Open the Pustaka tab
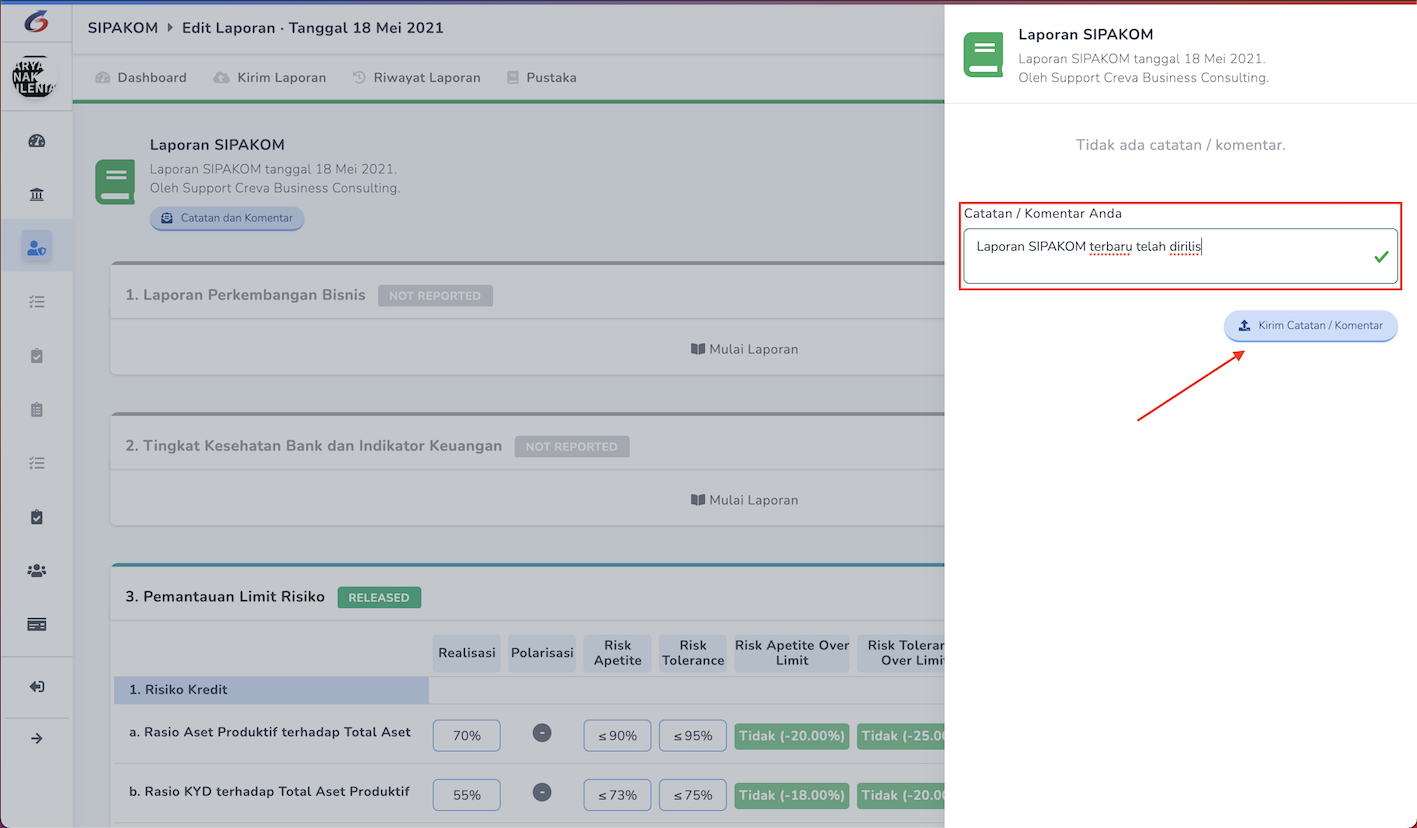The image size is (1417, 828). click(x=541, y=77)
